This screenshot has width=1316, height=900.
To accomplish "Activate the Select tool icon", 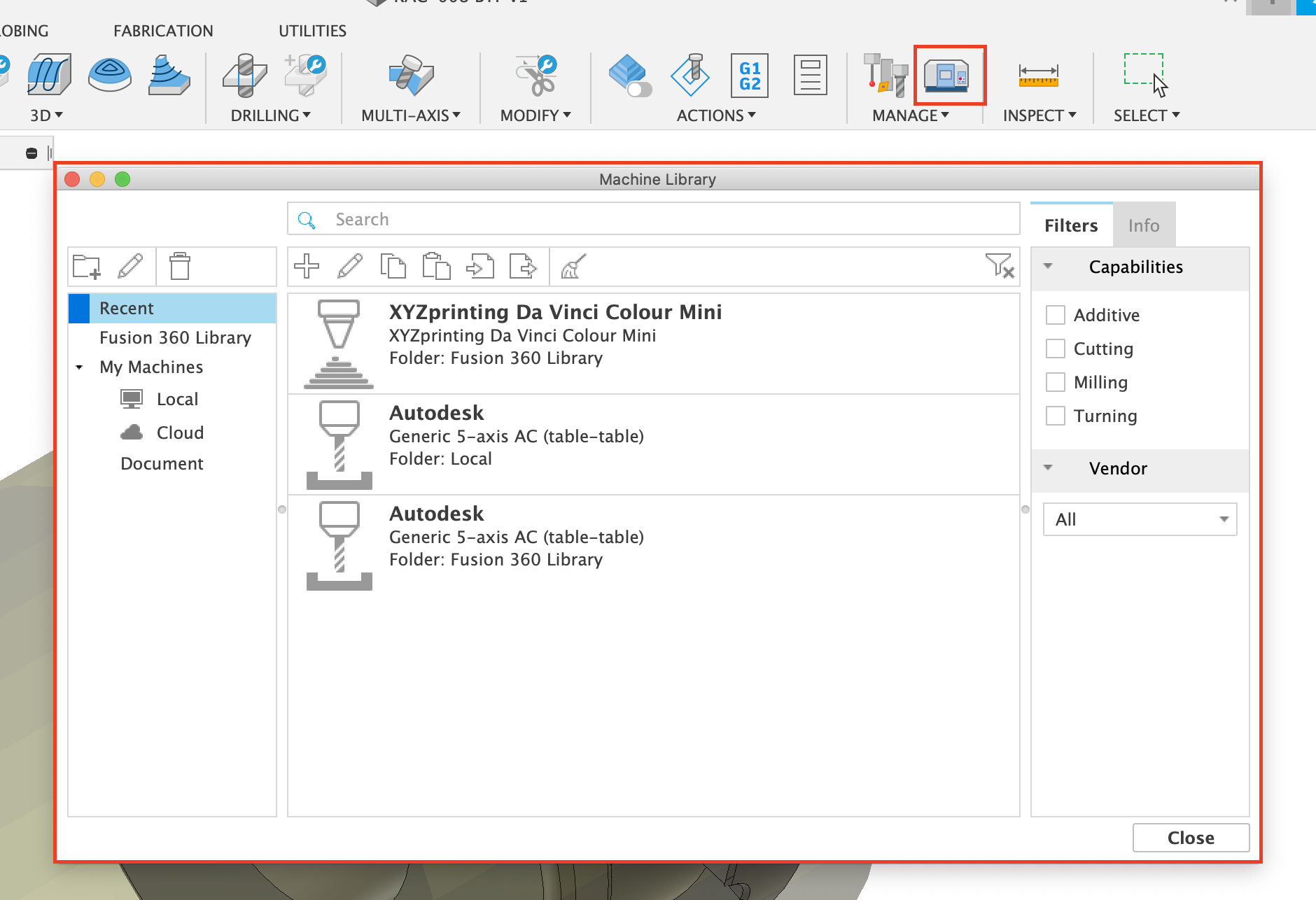I will click(1145, 75).
